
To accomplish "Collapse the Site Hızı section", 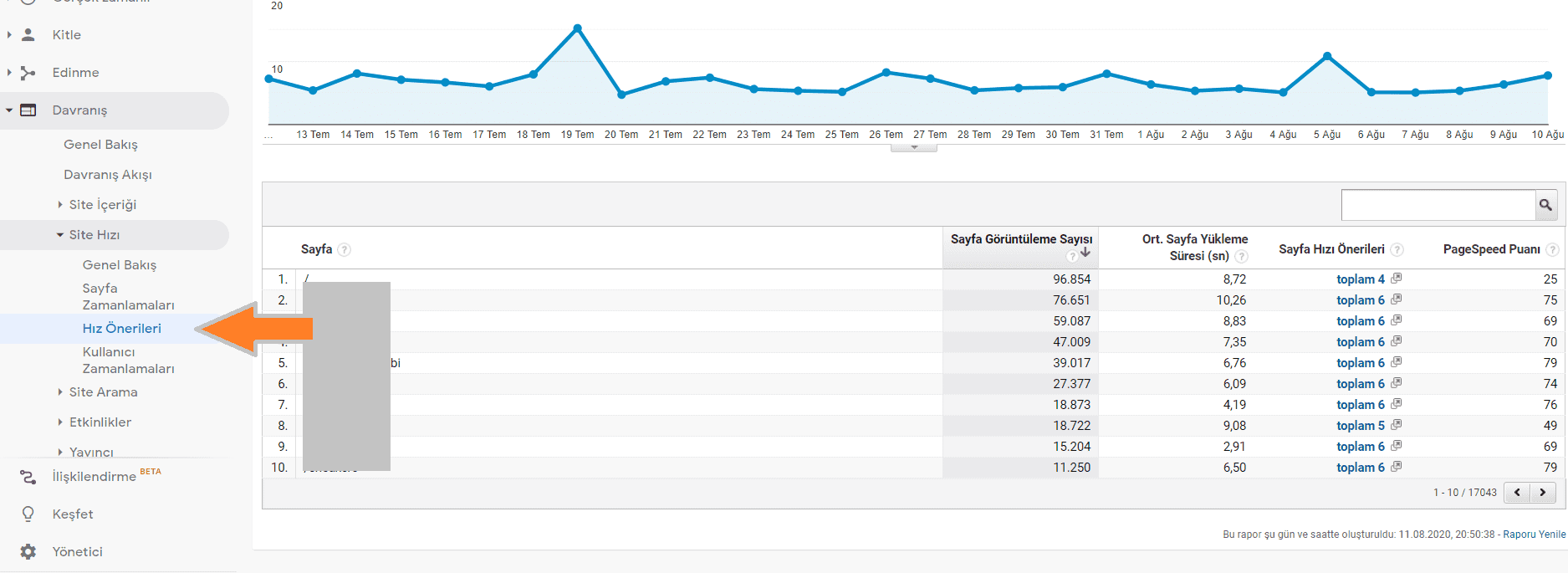I will 60,235.
